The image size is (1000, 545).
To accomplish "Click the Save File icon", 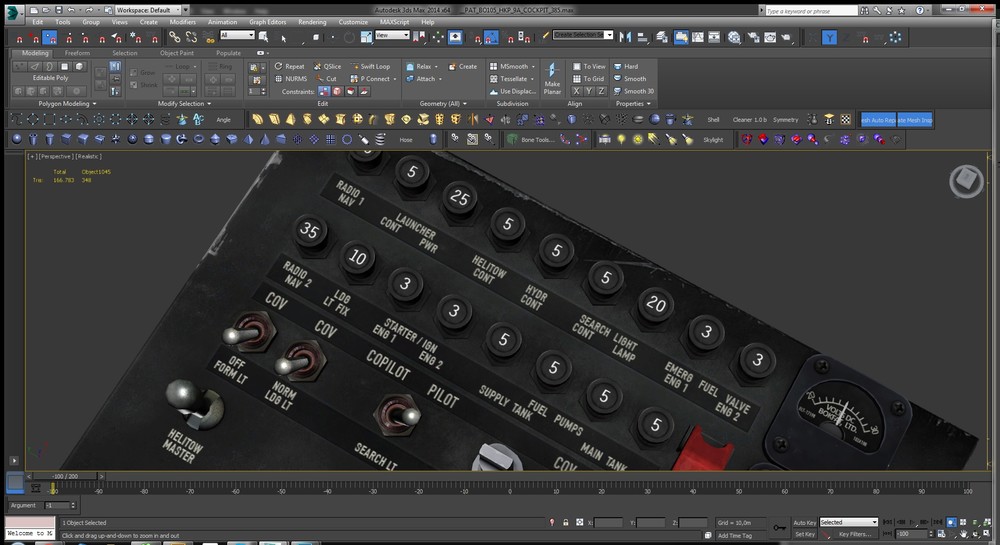I will tap(59, 10).
